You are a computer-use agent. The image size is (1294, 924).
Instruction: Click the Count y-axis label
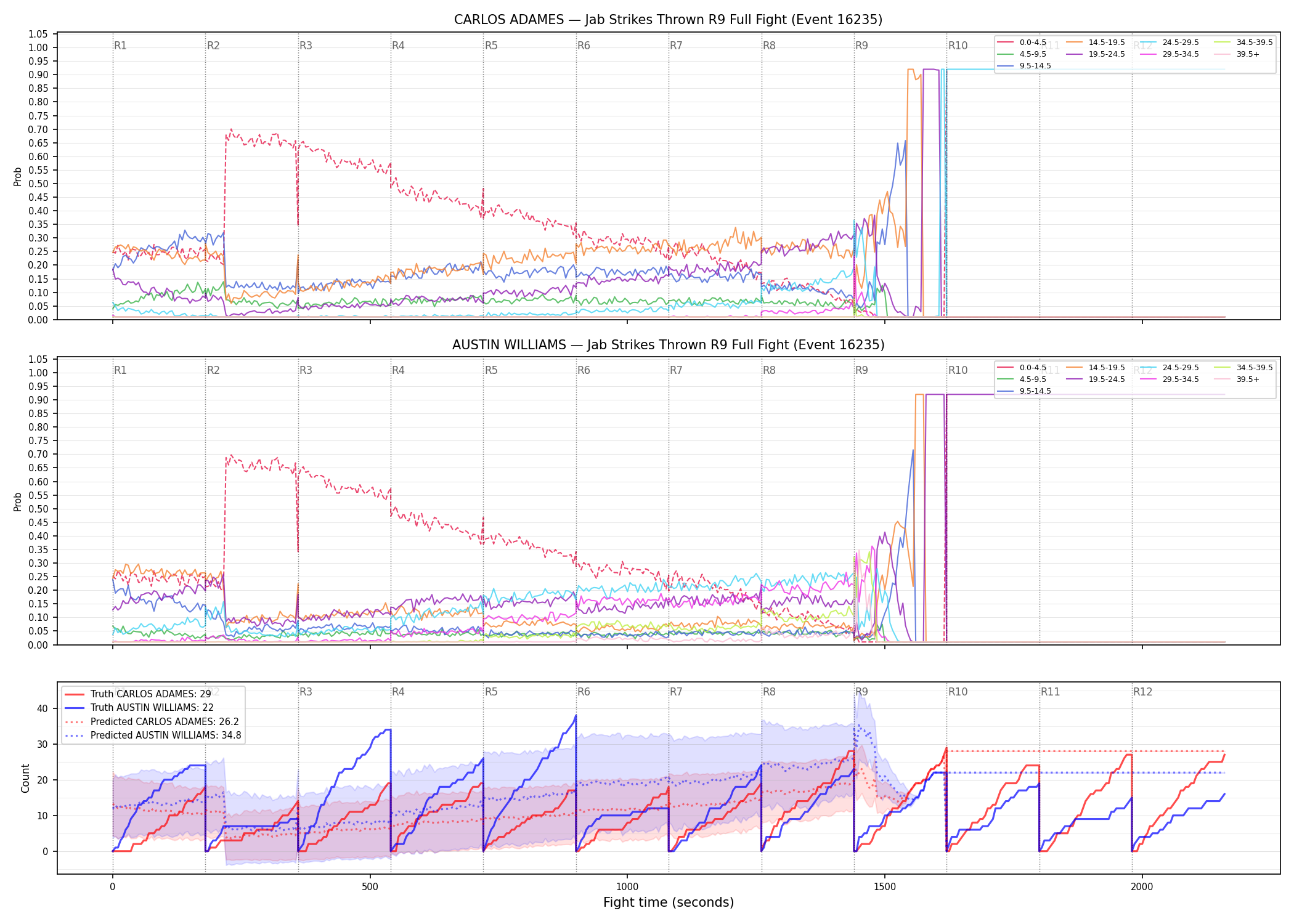pos(25,778)
